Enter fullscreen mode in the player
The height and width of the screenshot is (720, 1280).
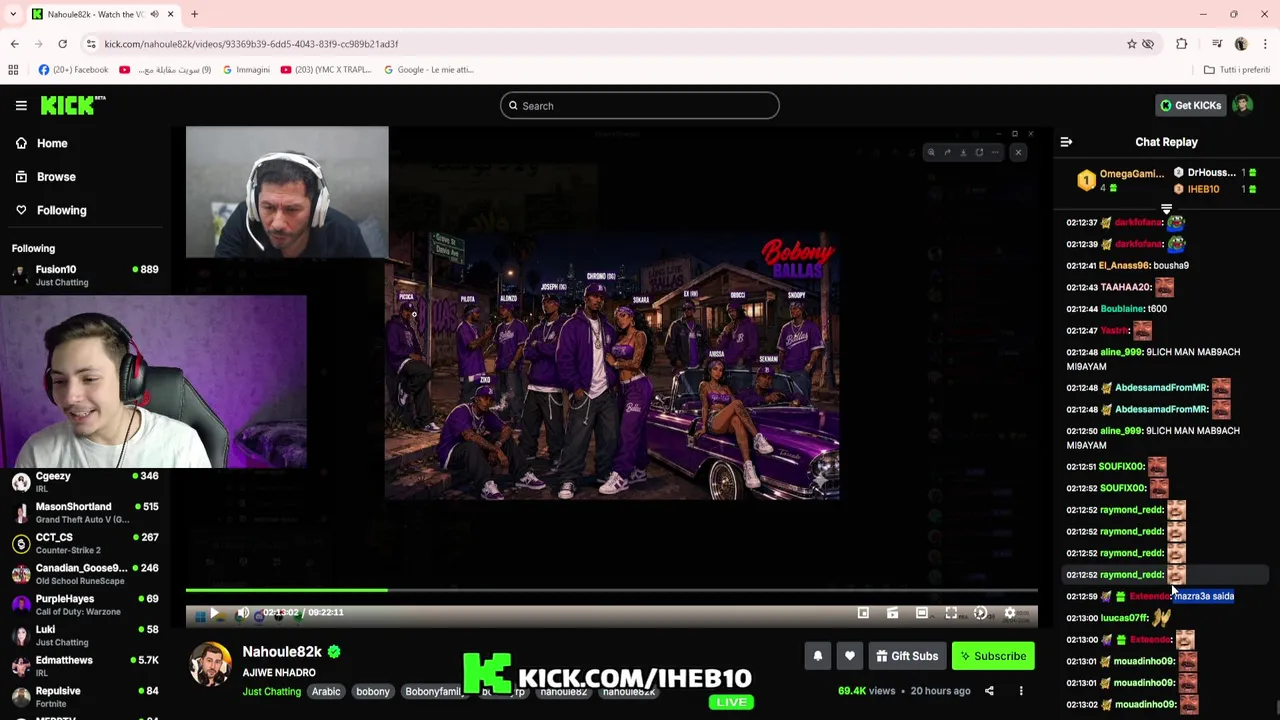click(951, 613)
